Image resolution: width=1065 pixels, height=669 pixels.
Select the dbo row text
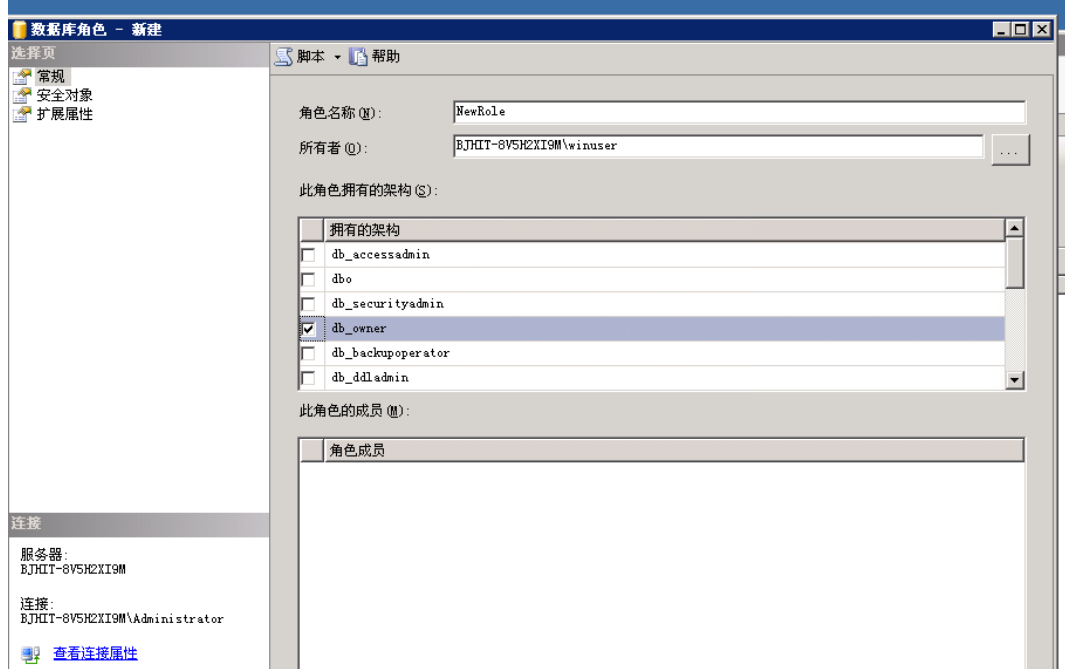(342, 279)
